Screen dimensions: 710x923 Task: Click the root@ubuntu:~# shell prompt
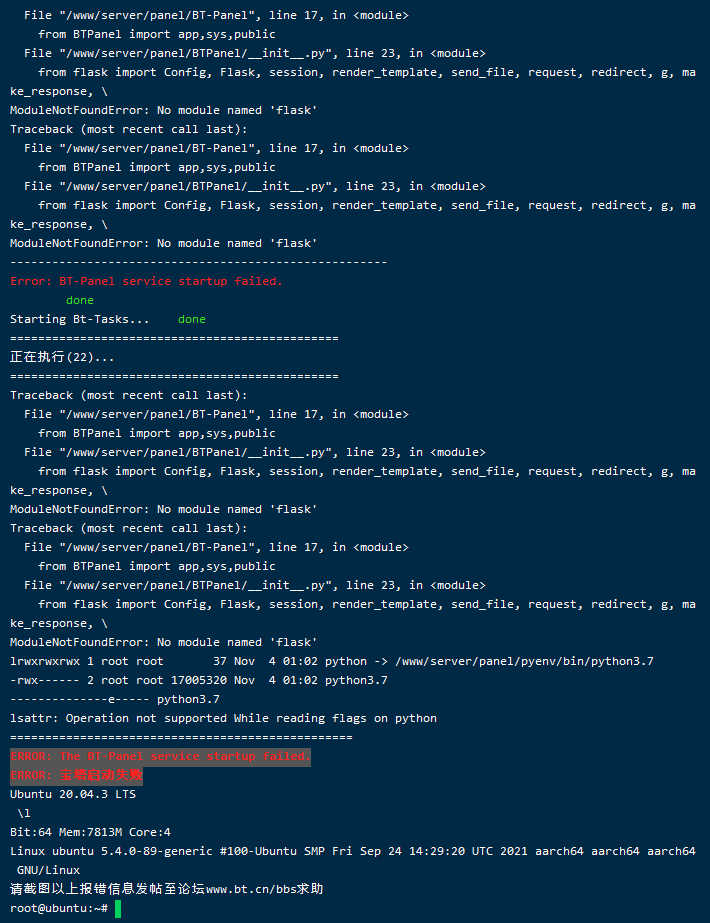(59, 908)
